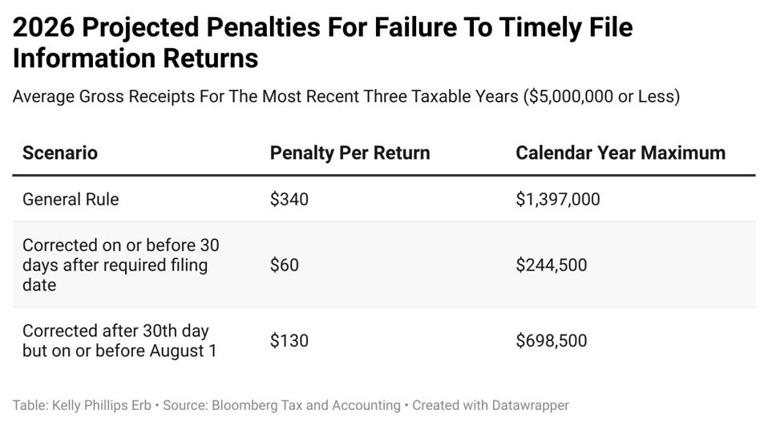Click the $130 penalty value

point(289,341)
